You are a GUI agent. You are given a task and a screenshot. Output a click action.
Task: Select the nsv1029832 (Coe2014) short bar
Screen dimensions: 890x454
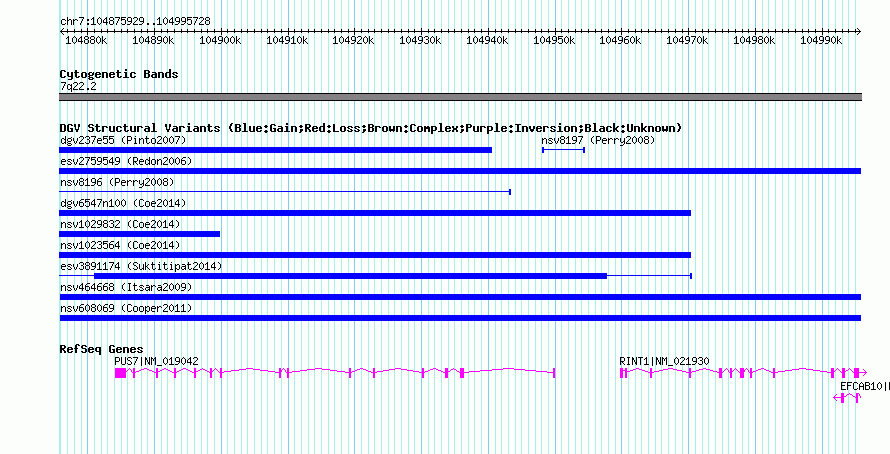pyautogui.click(x=140, y=234)
